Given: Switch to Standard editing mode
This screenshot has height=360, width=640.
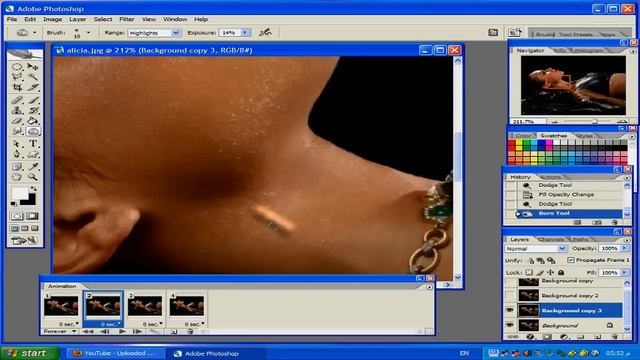Looking at the screenshot, I should tap(17, 216).
